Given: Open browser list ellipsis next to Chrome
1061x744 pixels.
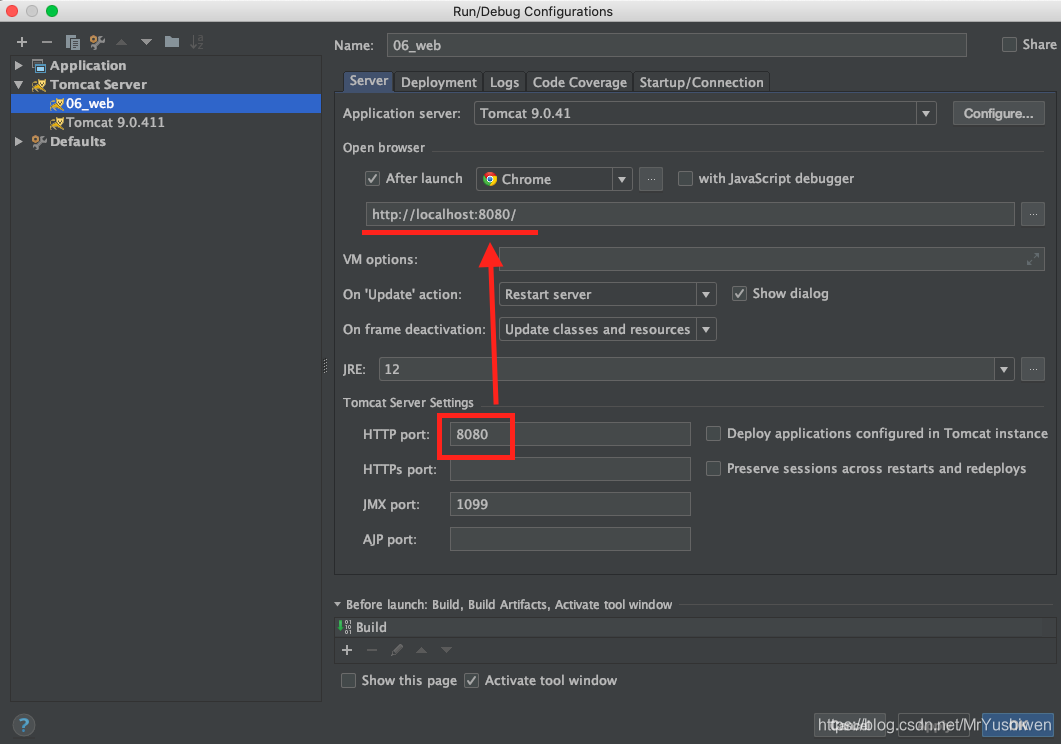Looking at the screenshot, I should pos(651,179).
